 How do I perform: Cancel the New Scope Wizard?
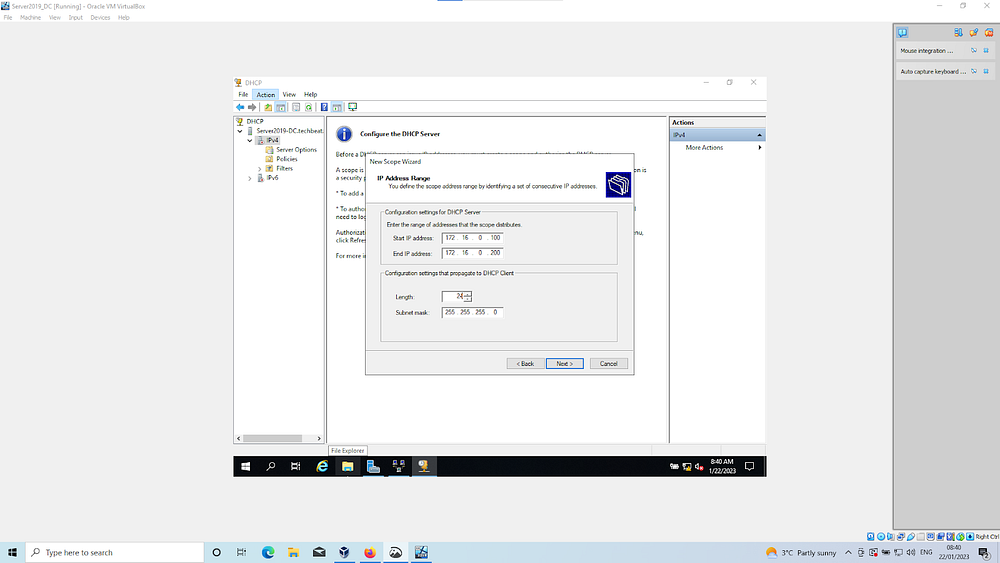608,363
